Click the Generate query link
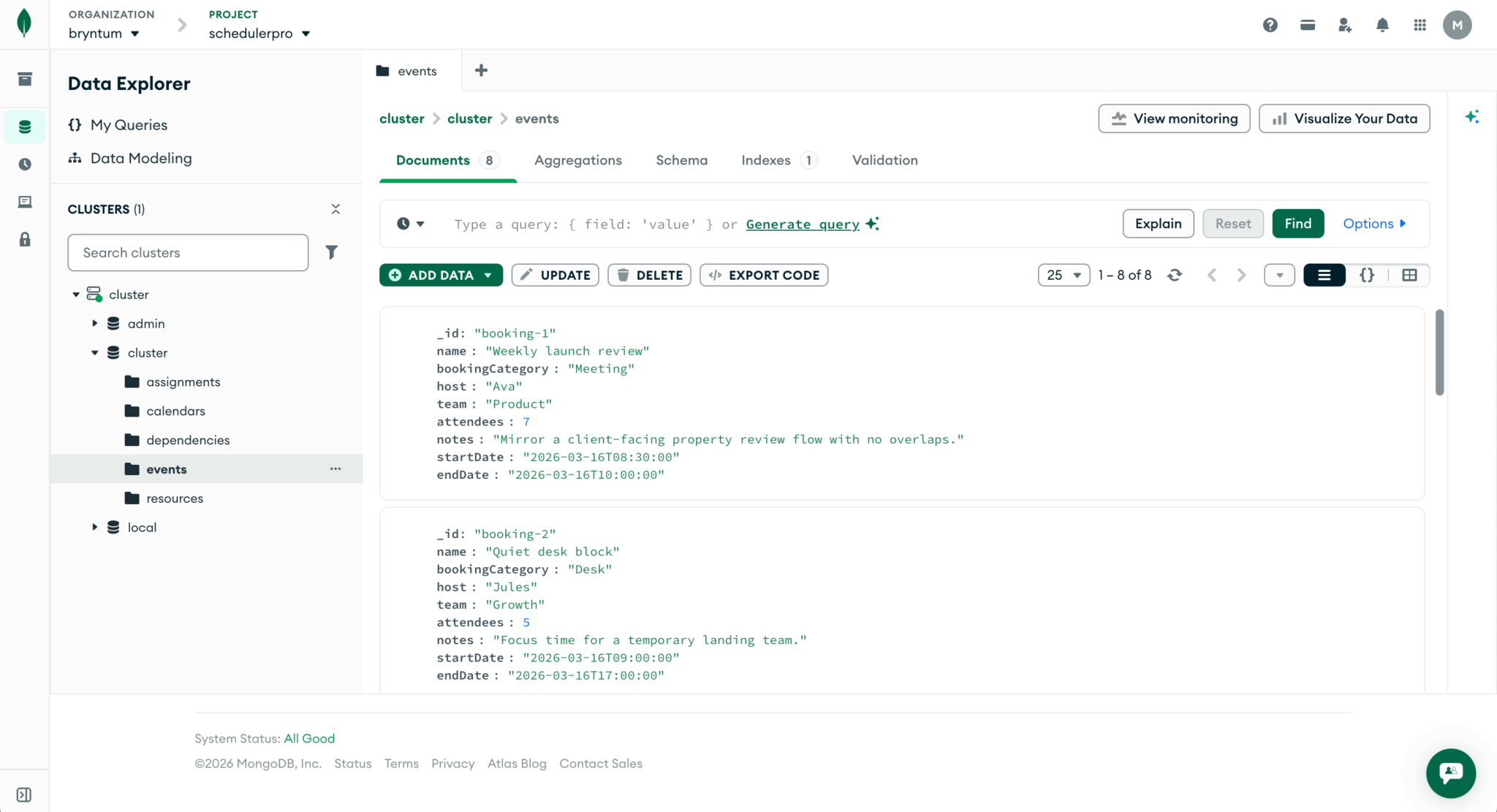 (x=802, y=224)
